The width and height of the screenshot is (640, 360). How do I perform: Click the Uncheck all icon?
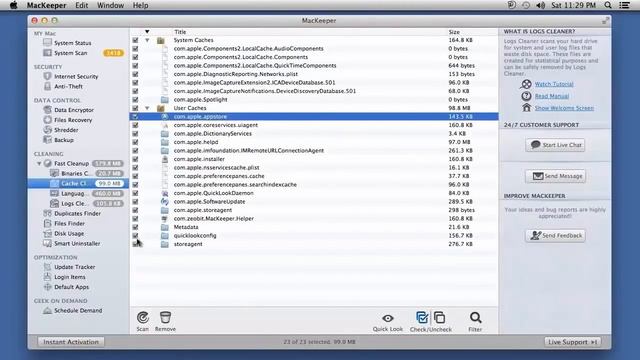(440, 318)
